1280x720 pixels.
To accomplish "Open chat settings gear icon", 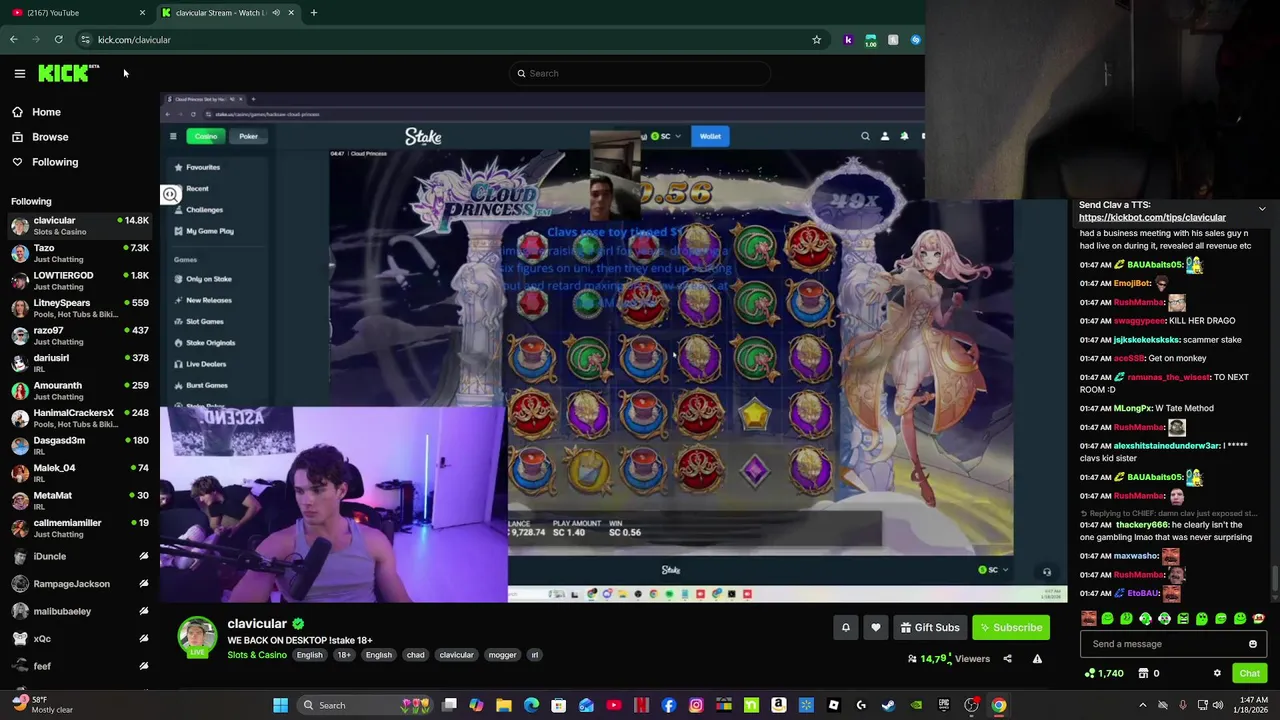I will coord(1217,673).
